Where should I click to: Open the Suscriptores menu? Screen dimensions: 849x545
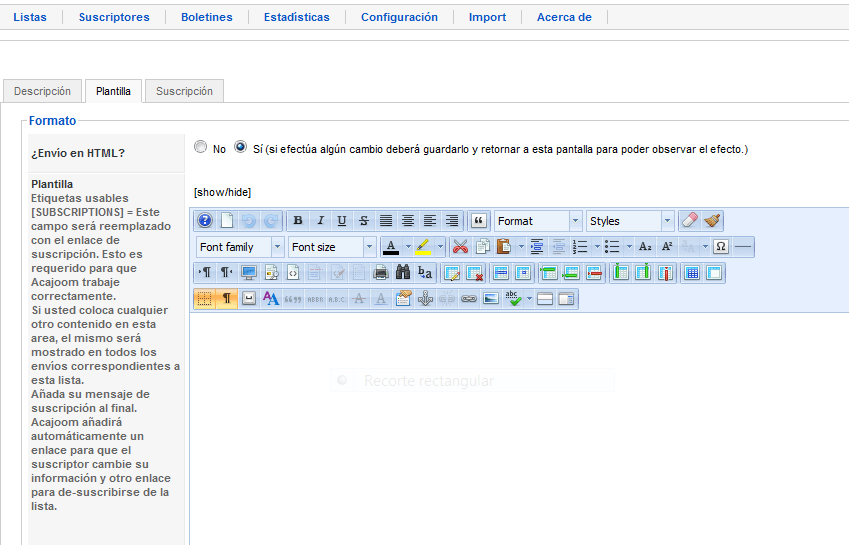[114, 17]
